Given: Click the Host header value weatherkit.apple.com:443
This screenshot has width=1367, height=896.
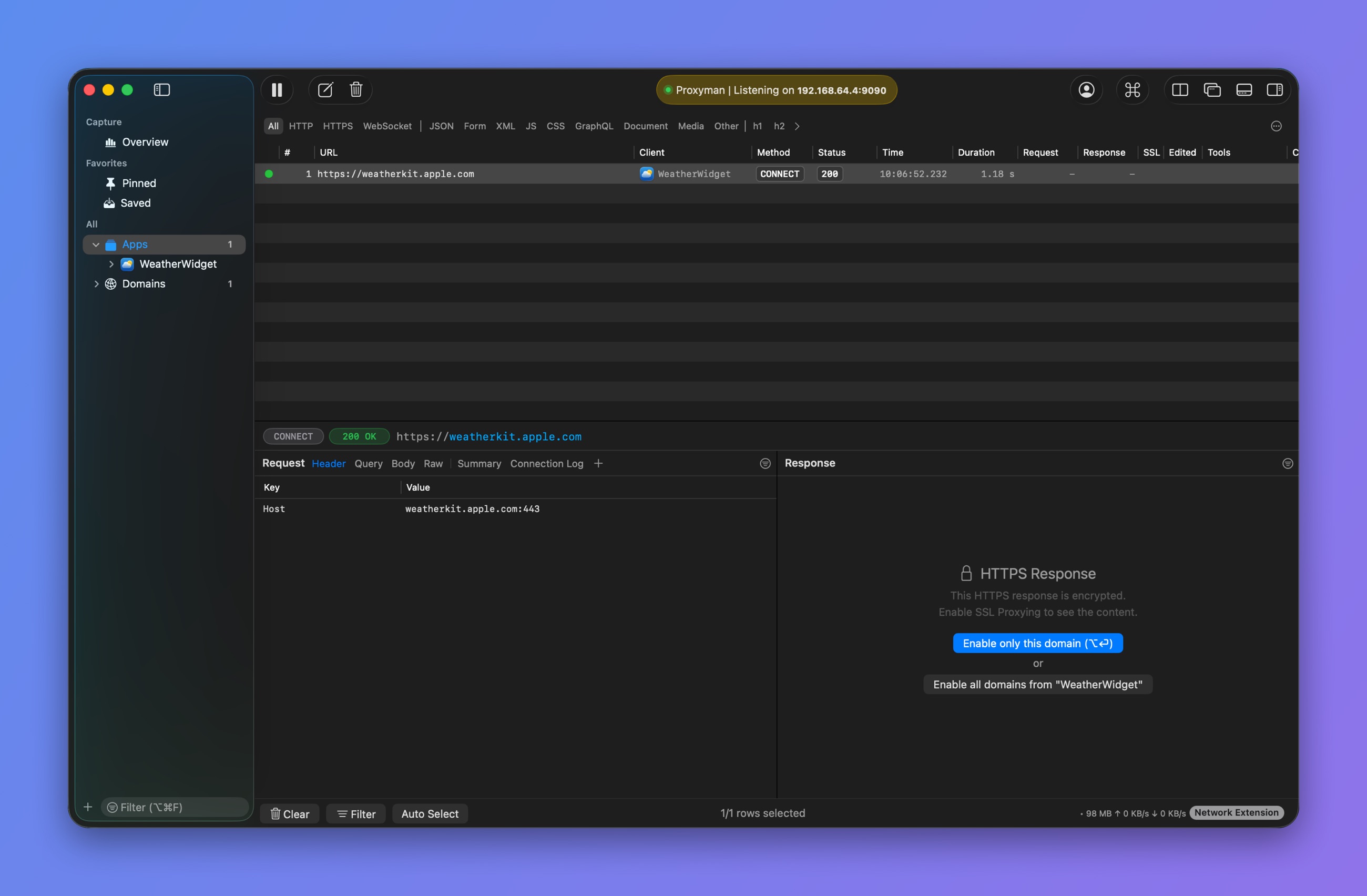Looking at the screenshot, I should pos(472,509).
